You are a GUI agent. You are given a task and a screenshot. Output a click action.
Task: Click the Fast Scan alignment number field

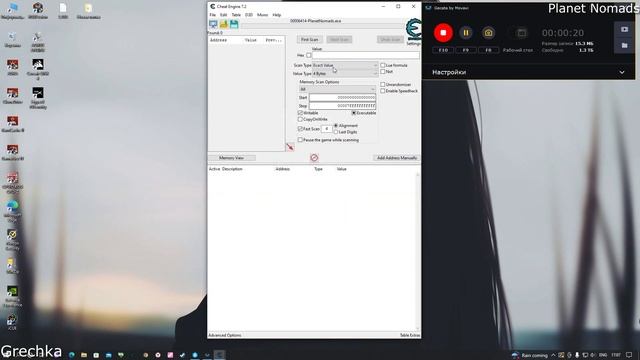[x=327, y=129]
